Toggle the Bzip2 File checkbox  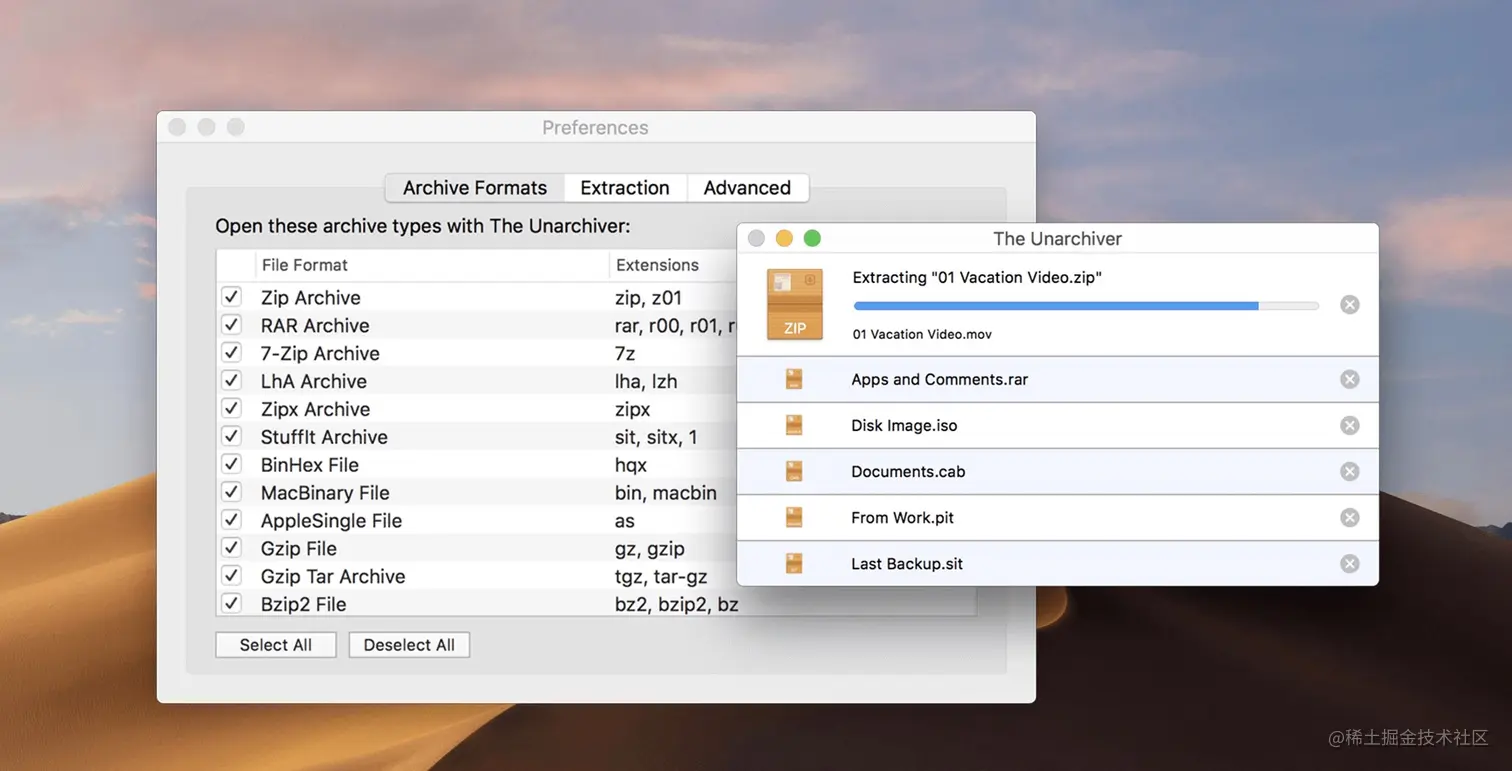[231, 603]
